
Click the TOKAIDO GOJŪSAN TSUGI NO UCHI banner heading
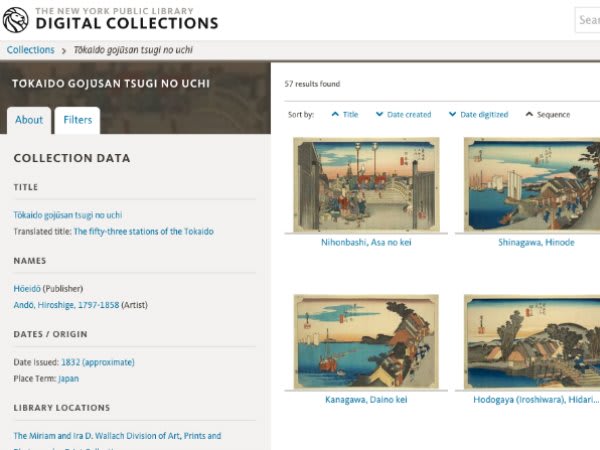click(x=111, y=83)
